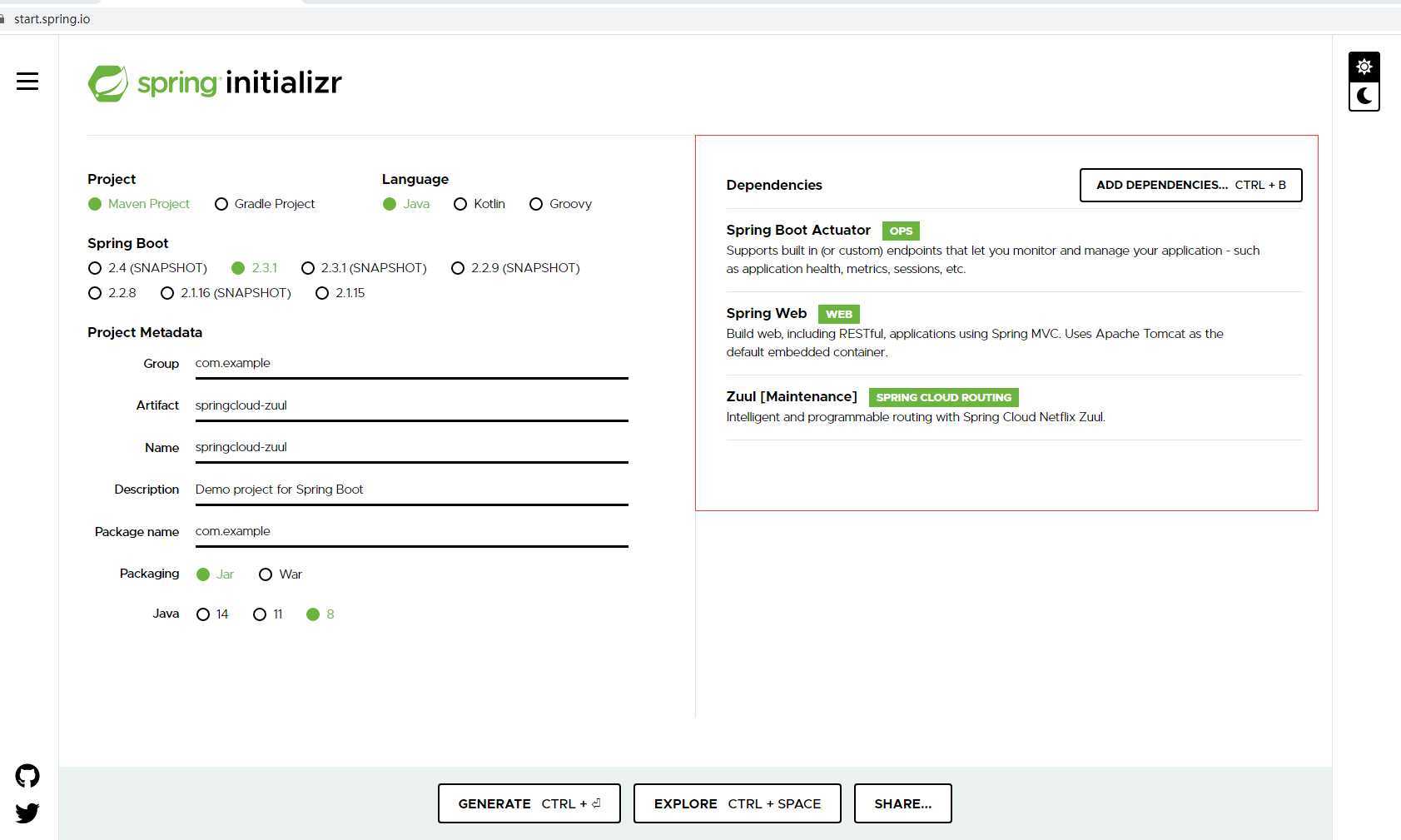This screenshot has width=1401, height=840.
Task: Open the hamburger side menu
Action: coord(27,81)
